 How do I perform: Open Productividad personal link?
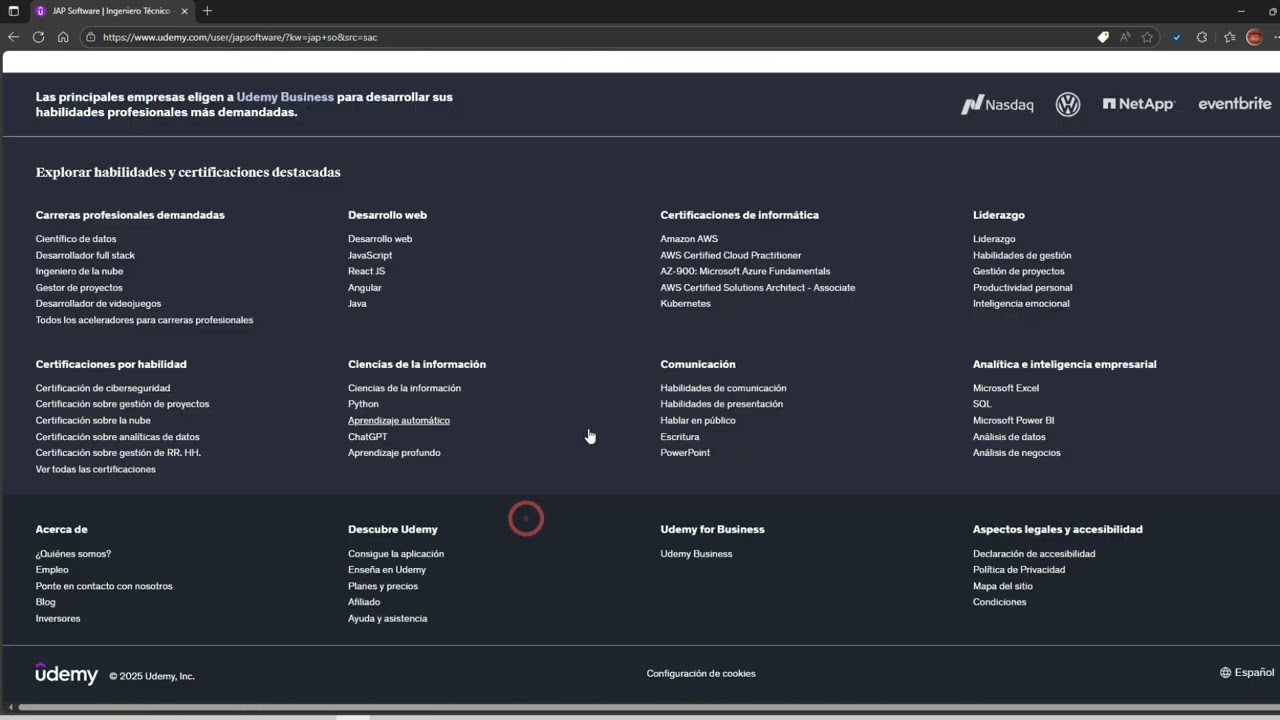coord(1022,288)
